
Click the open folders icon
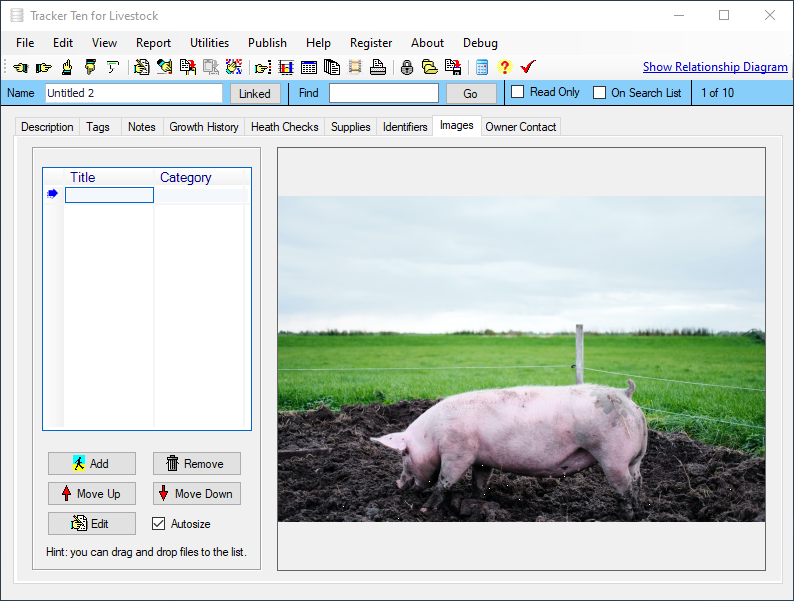point(430,67)
